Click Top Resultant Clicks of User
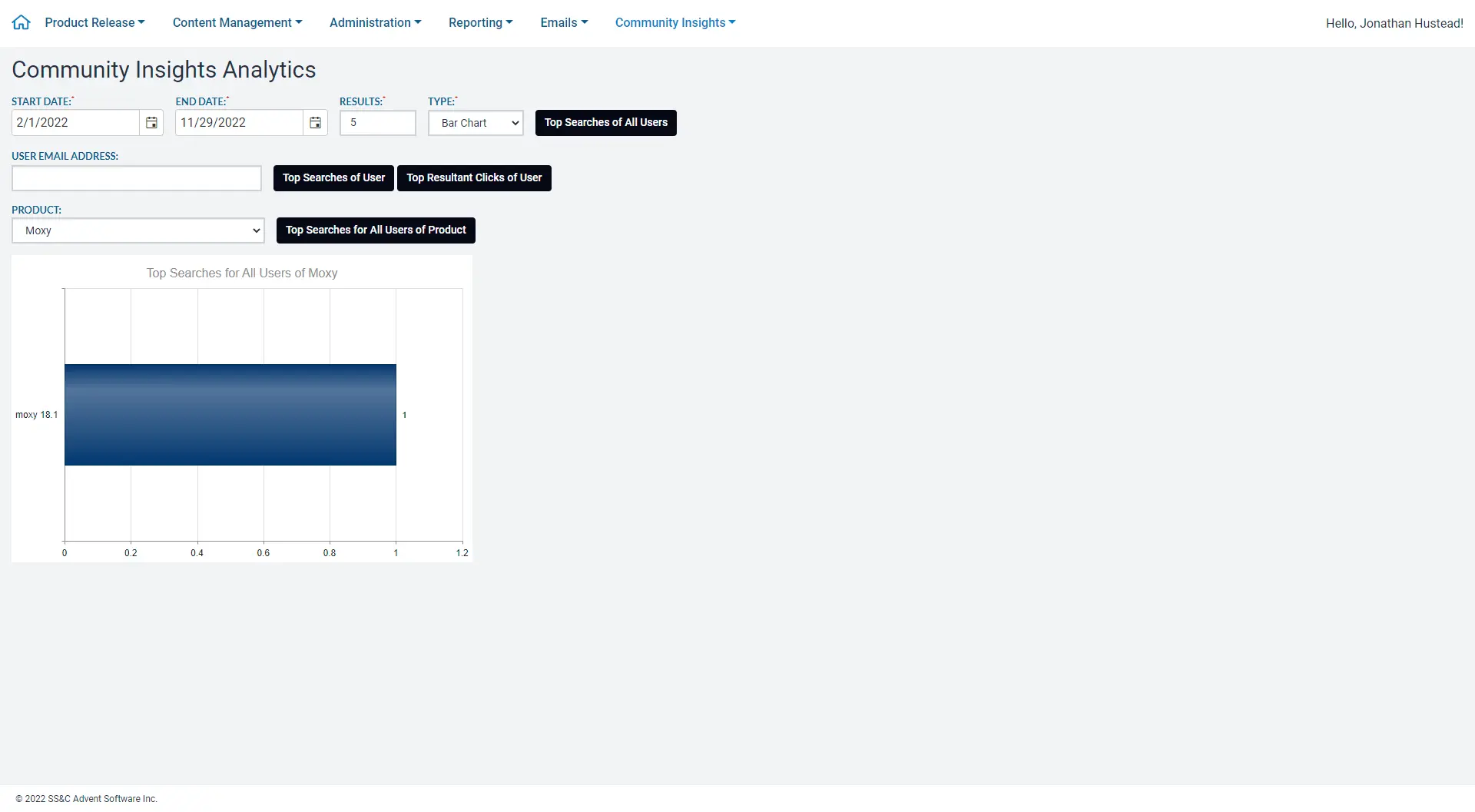1475x812 pixels. [474, 178]
